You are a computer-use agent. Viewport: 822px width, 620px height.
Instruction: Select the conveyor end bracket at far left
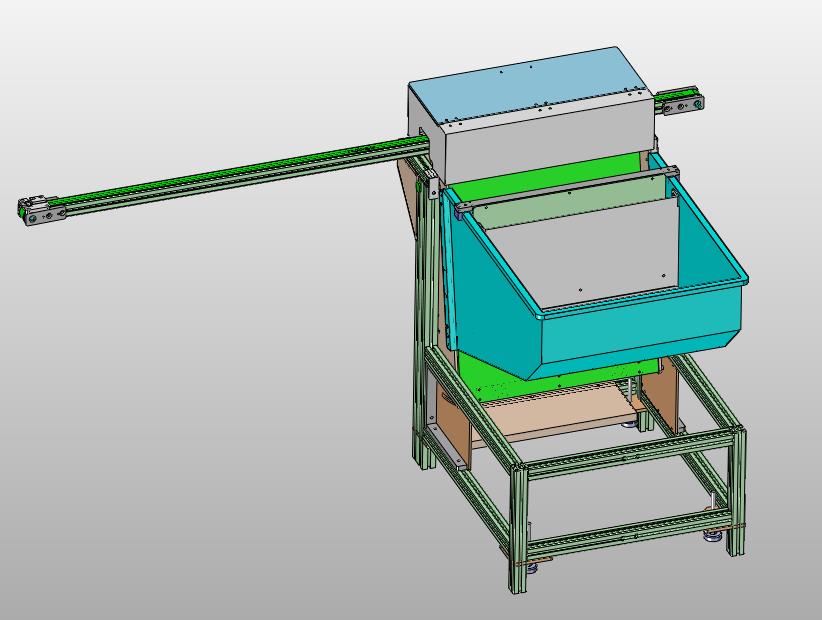click(41, 211)
